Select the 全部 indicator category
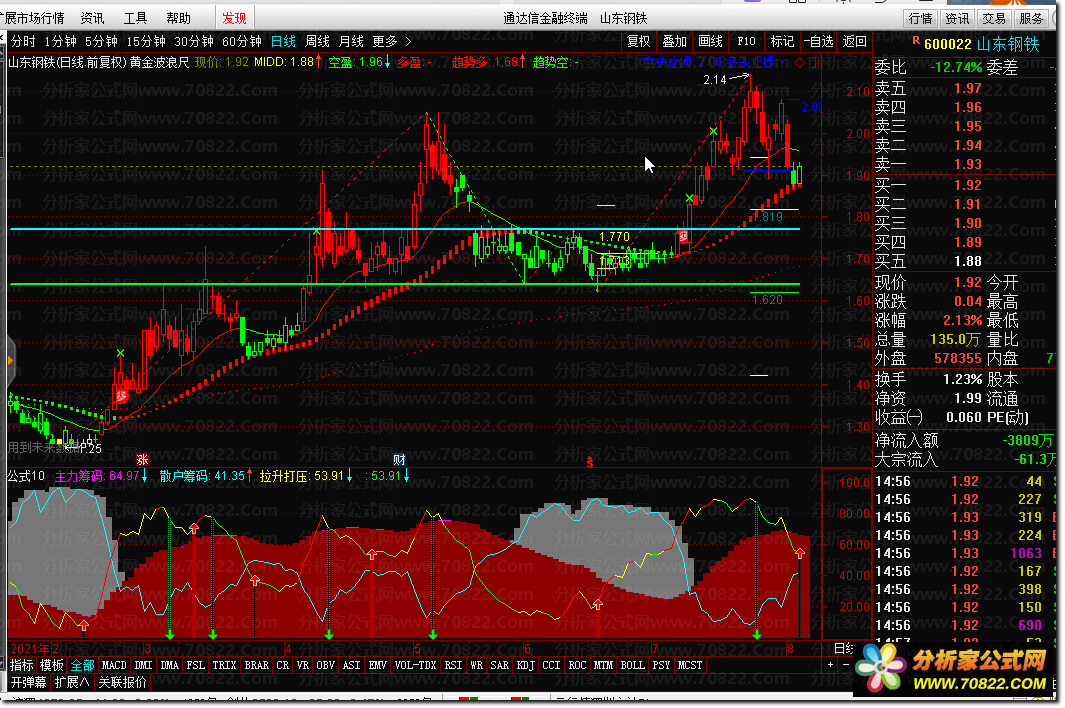 (x=82, y=665)
